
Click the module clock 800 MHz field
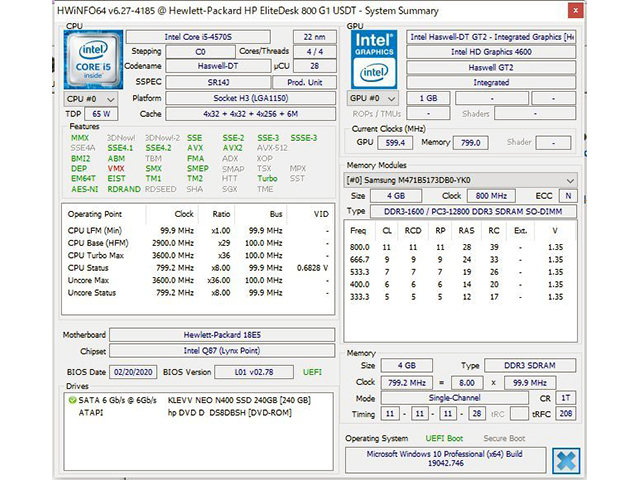point(491,196)
